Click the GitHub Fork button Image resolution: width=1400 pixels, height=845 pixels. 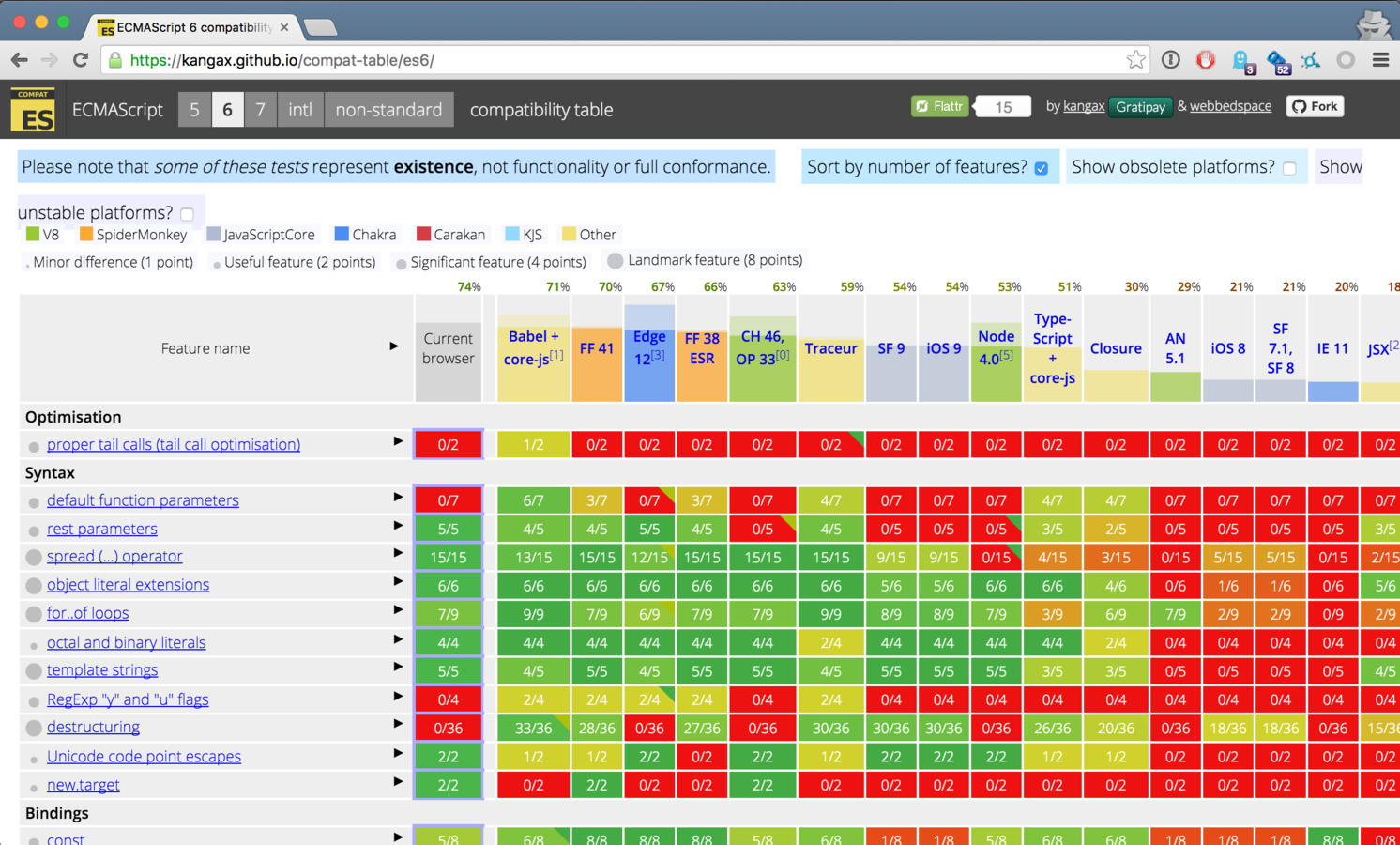point(1315,106)
